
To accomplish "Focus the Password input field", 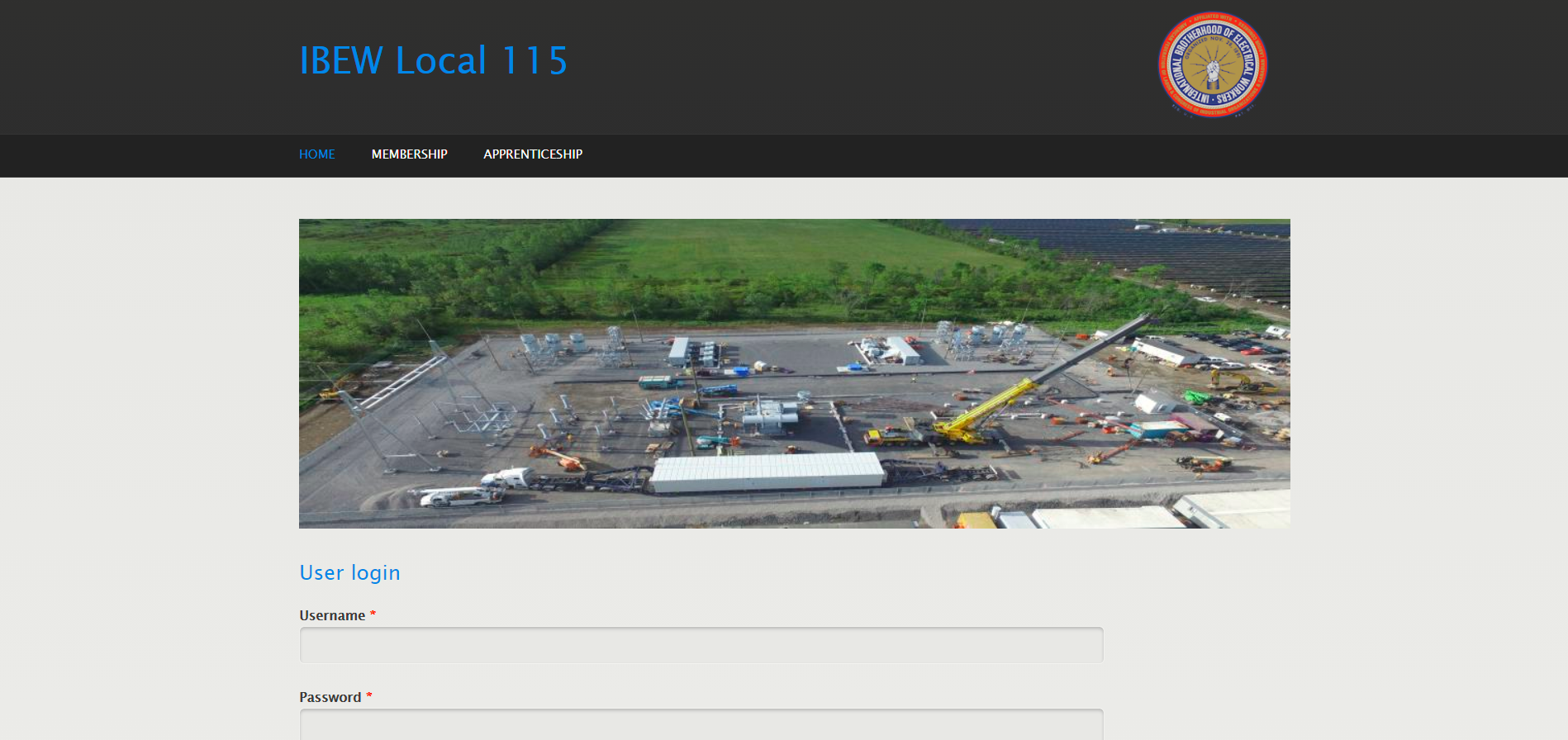I will click(x=701, y=724).
